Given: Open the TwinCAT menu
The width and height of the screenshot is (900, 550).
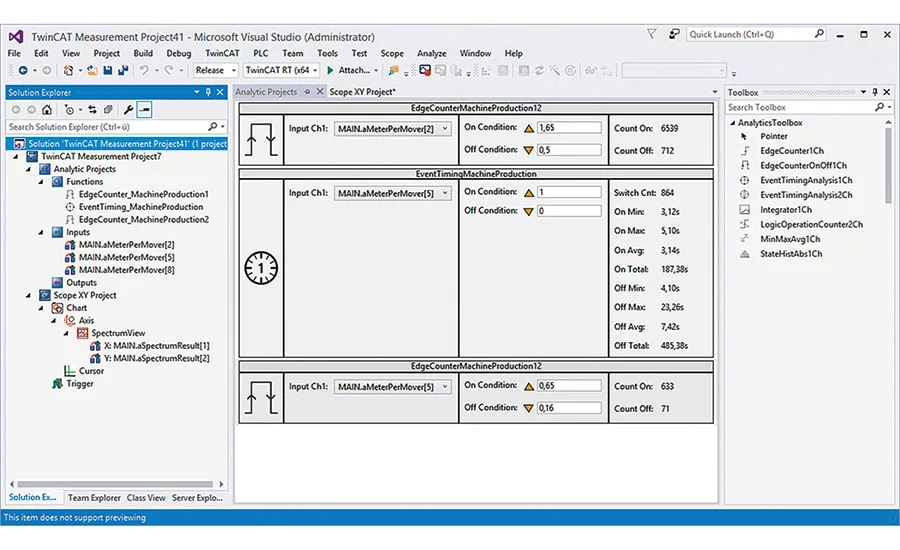Looking at the screenshot, I should click(x=222, y=53).
